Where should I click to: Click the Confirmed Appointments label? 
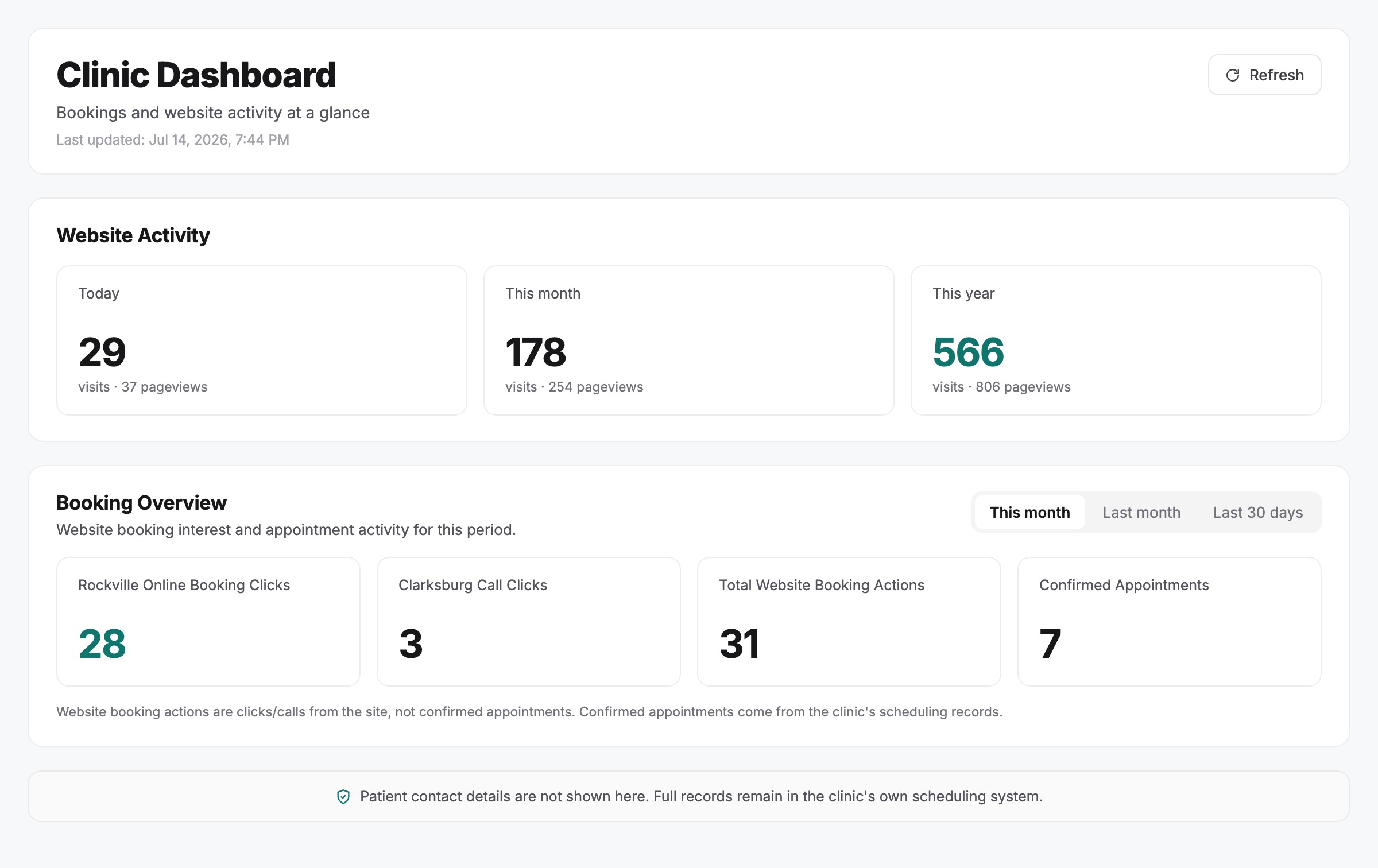point(1124,585)
